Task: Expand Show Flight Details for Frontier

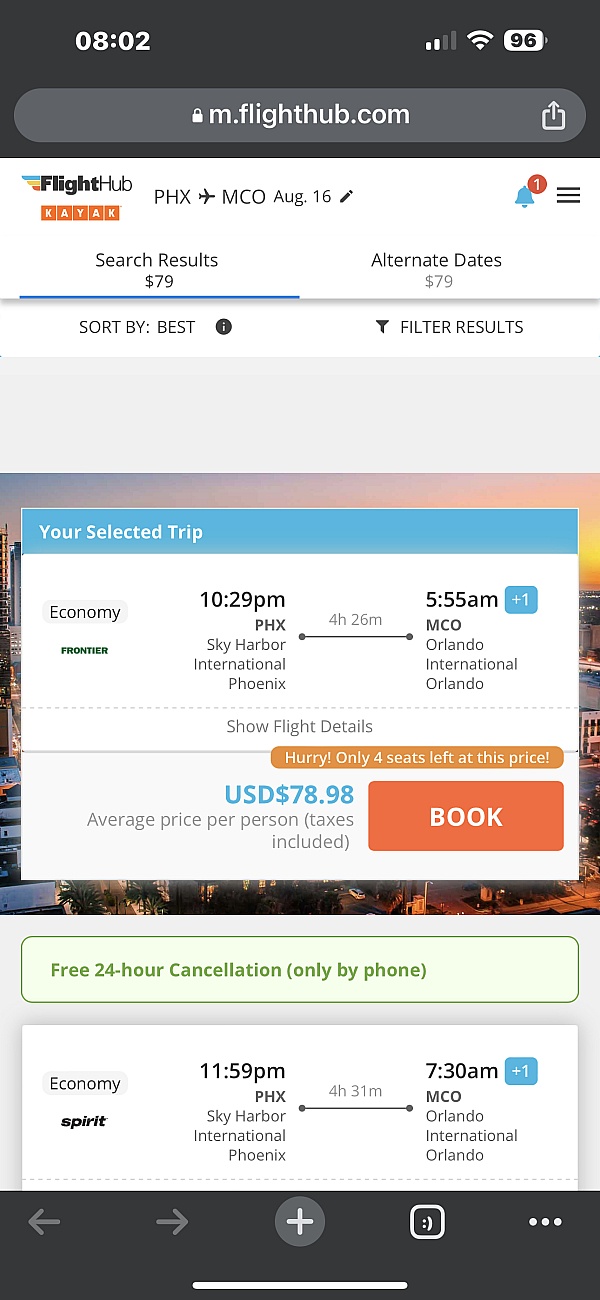Action: pyautogui.click(x=299, y=727)
